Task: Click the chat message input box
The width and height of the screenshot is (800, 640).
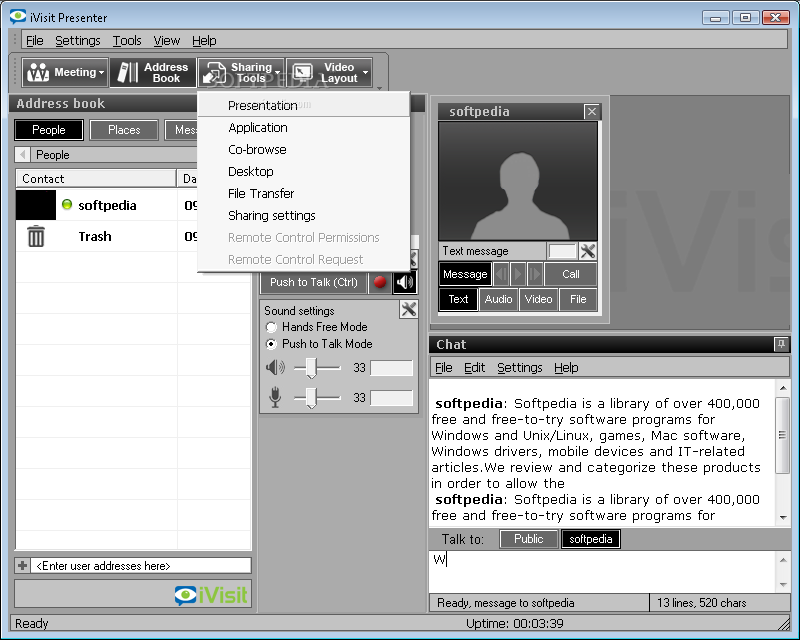Action: click(602, 571)
